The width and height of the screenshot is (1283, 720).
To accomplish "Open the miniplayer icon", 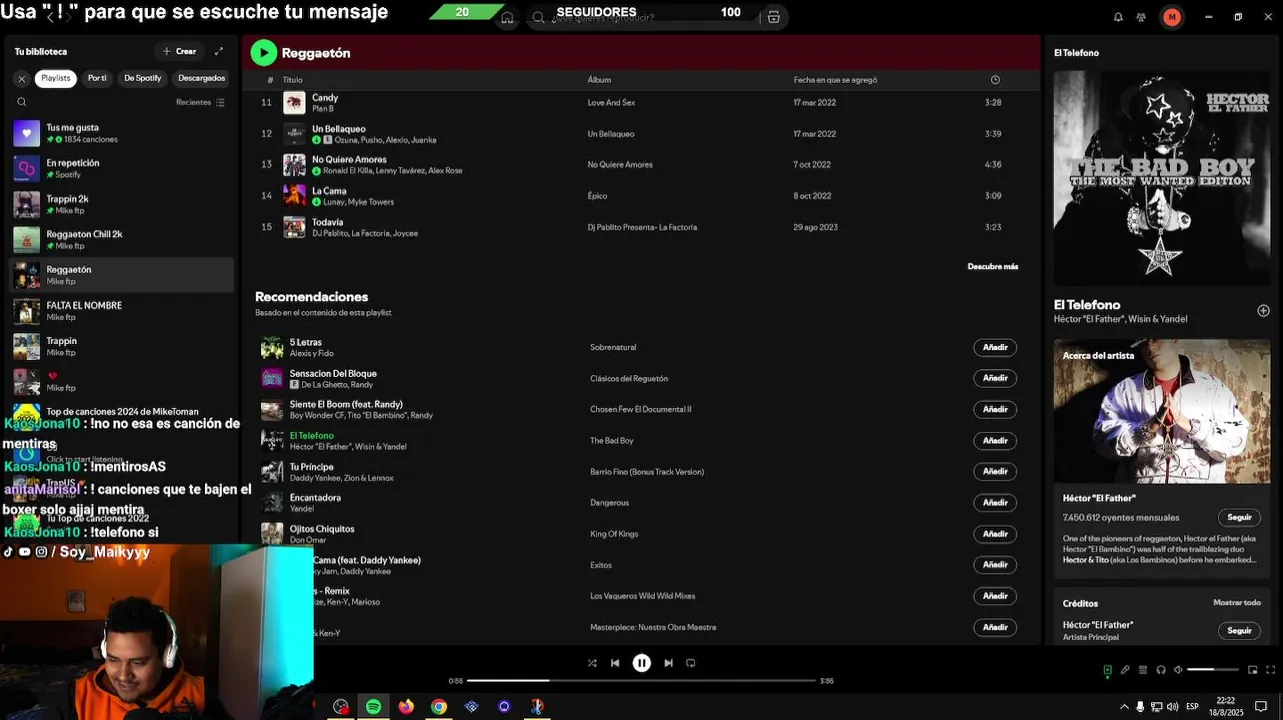I will [x=1253, y=670].
